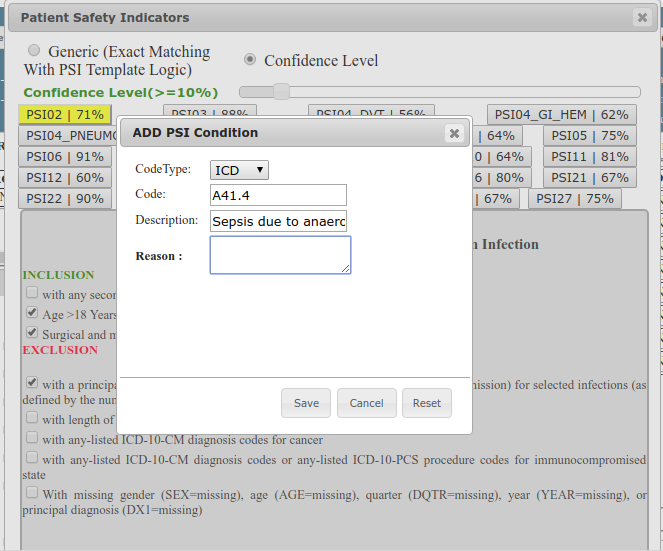Open the PSI27 | 75% tab

click(574, 199)
